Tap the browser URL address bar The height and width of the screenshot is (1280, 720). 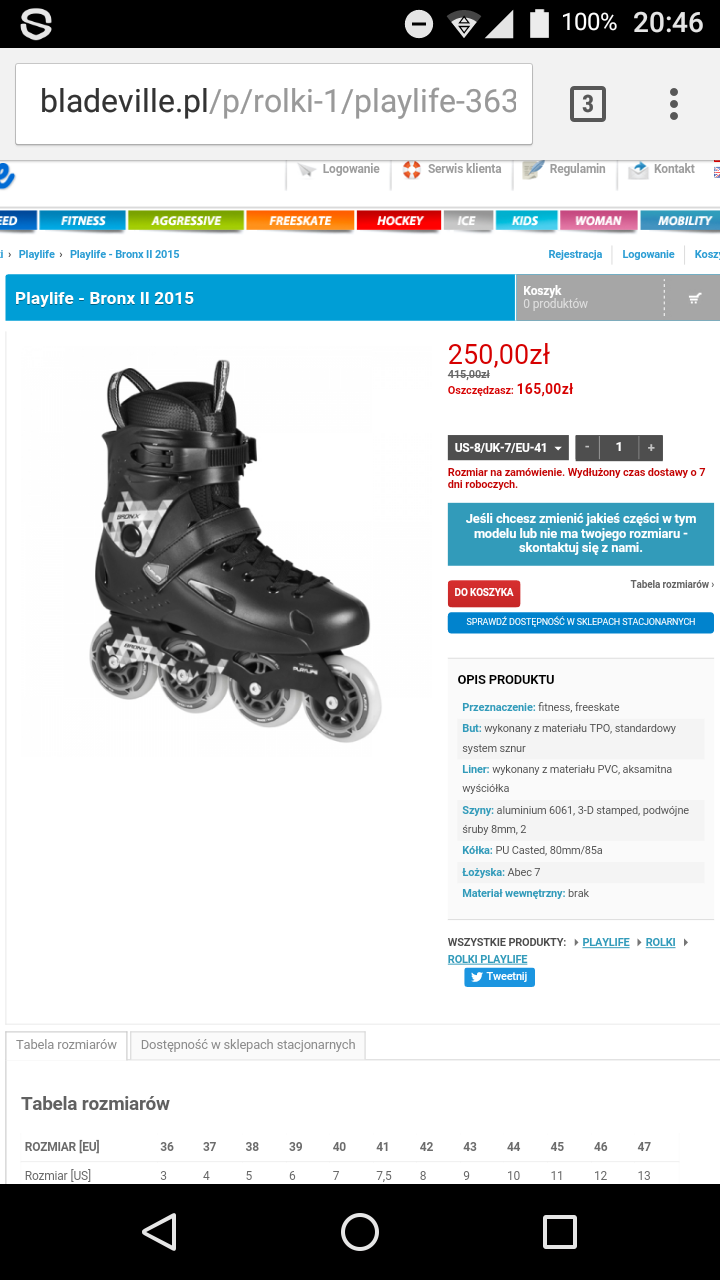[x=274, y=104]
